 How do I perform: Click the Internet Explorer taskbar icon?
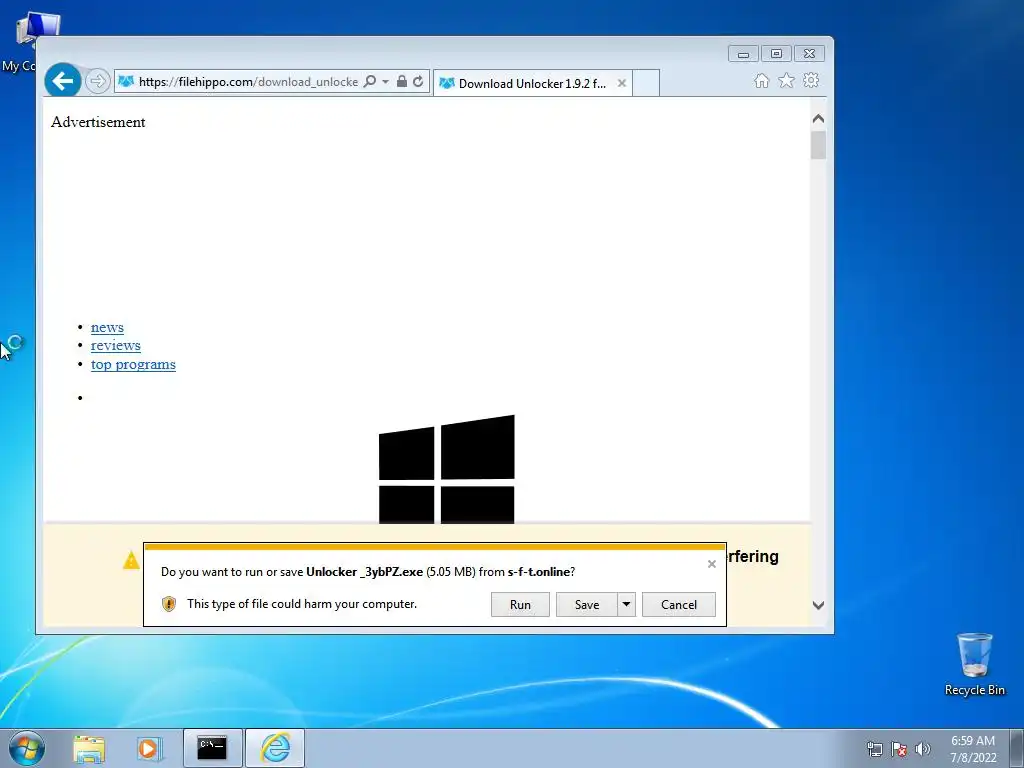pyautogui.click(x=275, y=748)
